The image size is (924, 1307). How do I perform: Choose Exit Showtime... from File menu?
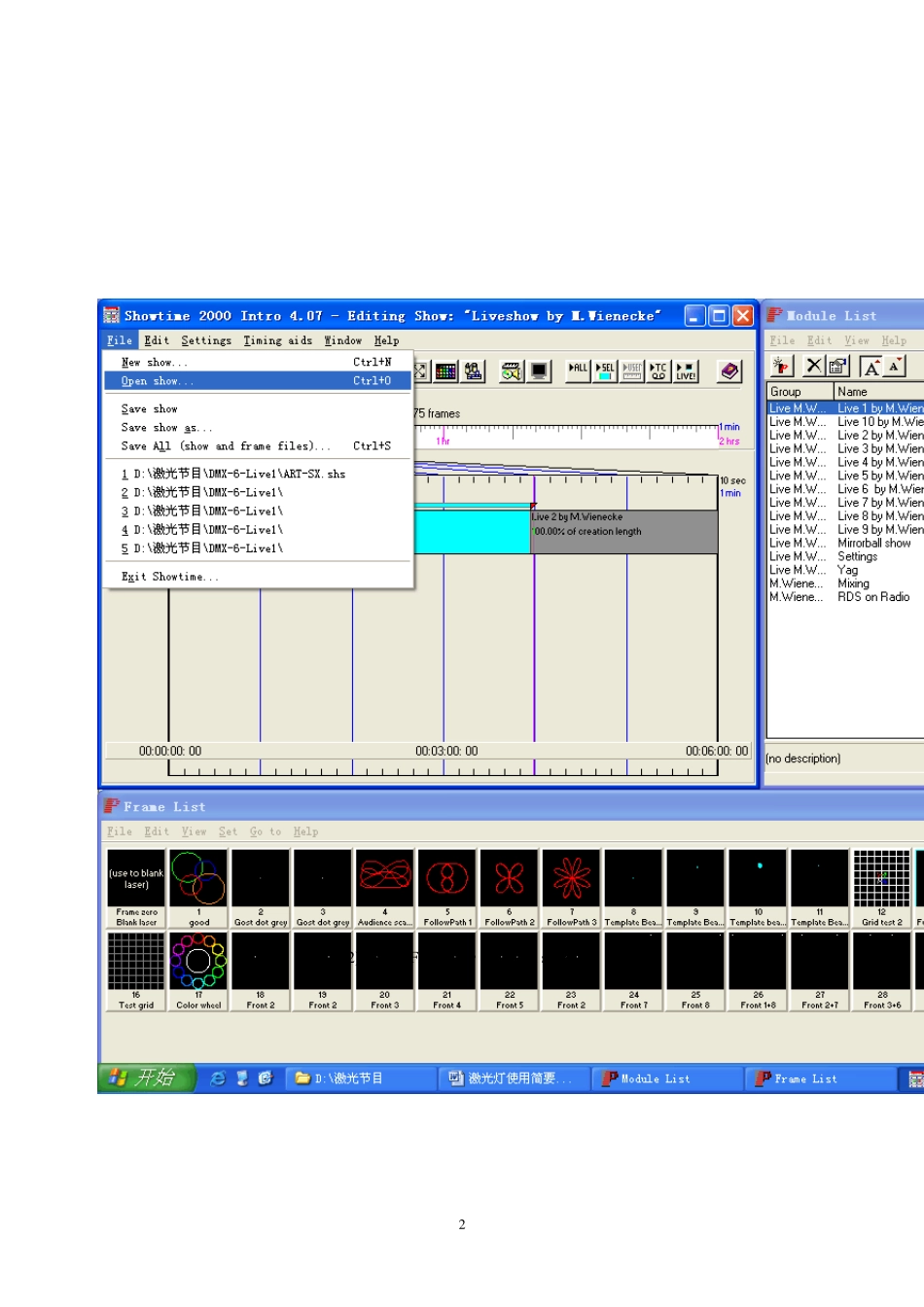click(257, 577)
